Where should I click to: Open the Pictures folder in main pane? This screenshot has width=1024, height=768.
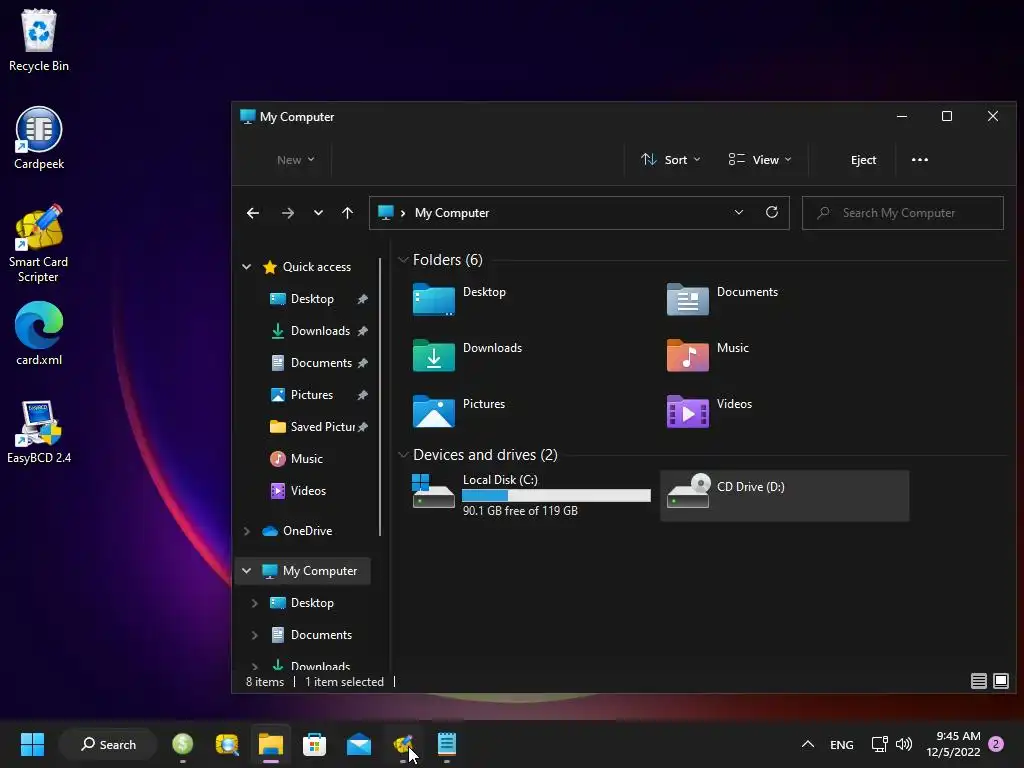click(x=459, y=411)
